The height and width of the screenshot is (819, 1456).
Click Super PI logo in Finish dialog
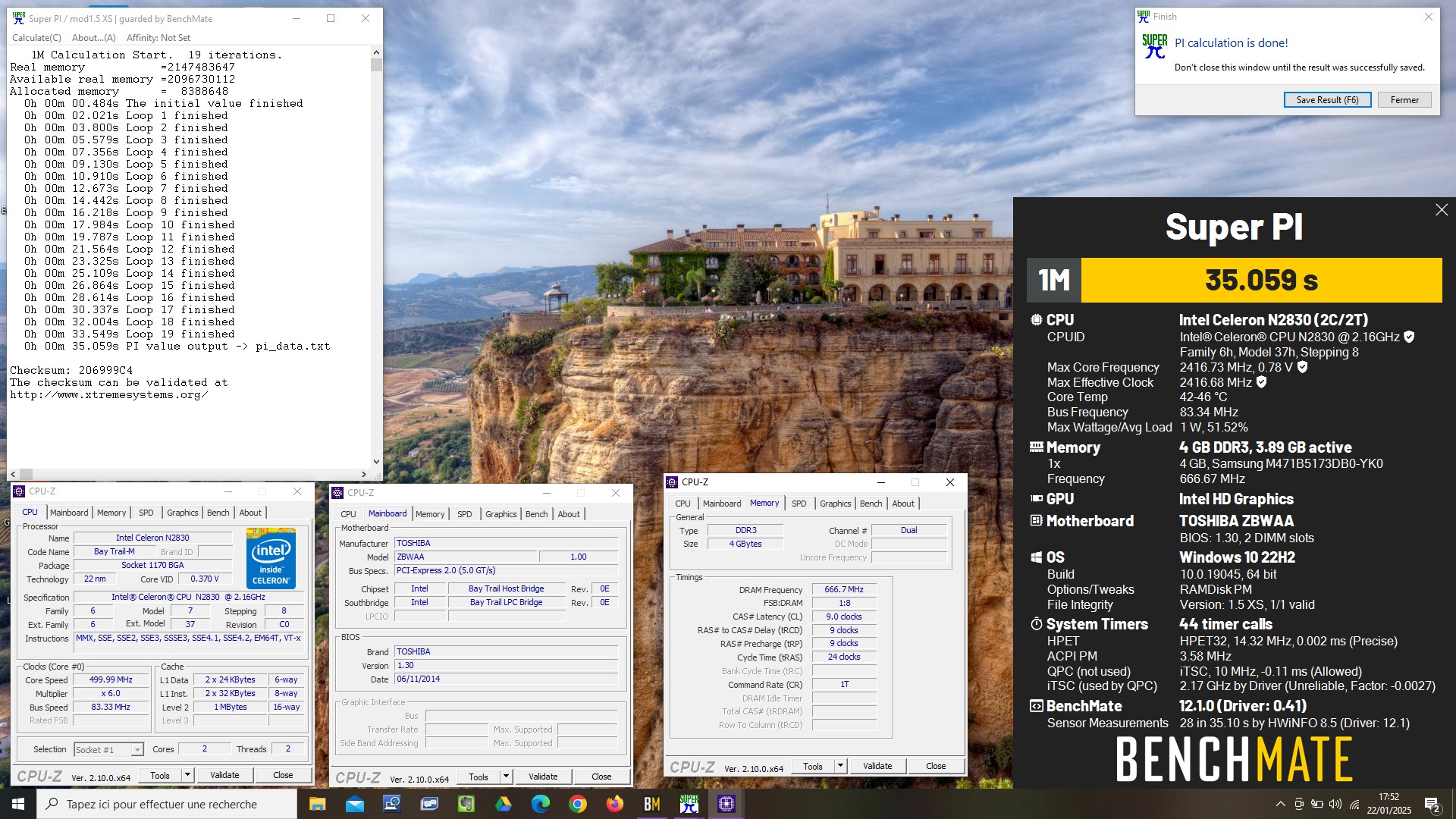[x=1154, y=47]
